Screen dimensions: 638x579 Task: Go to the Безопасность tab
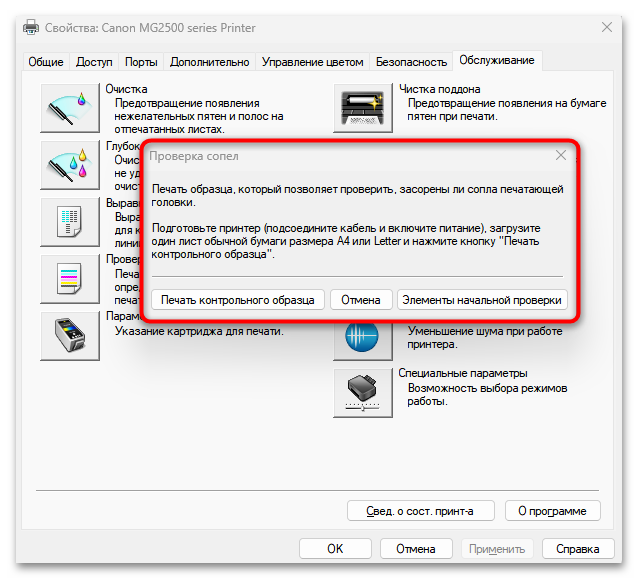point(411,62)
